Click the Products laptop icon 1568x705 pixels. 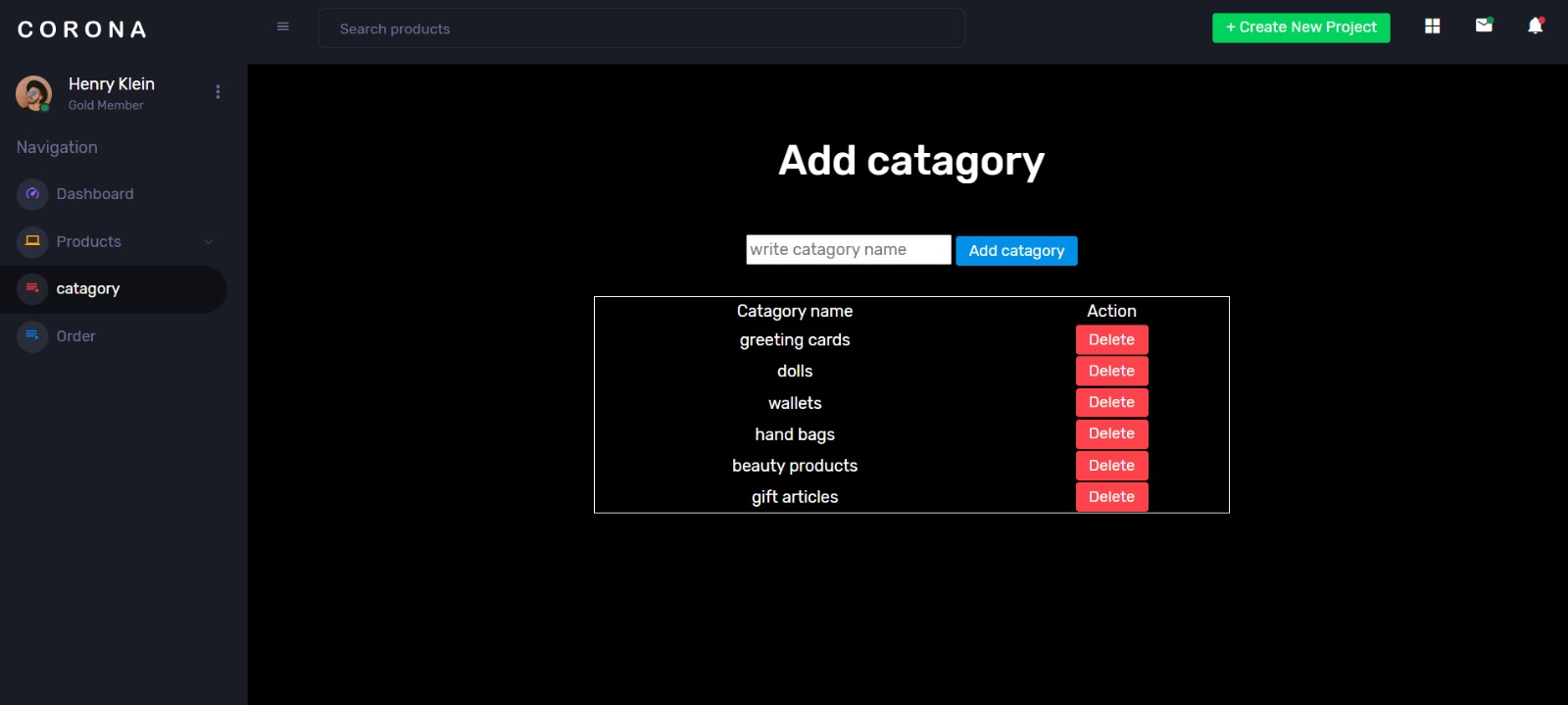pos(32,241)
